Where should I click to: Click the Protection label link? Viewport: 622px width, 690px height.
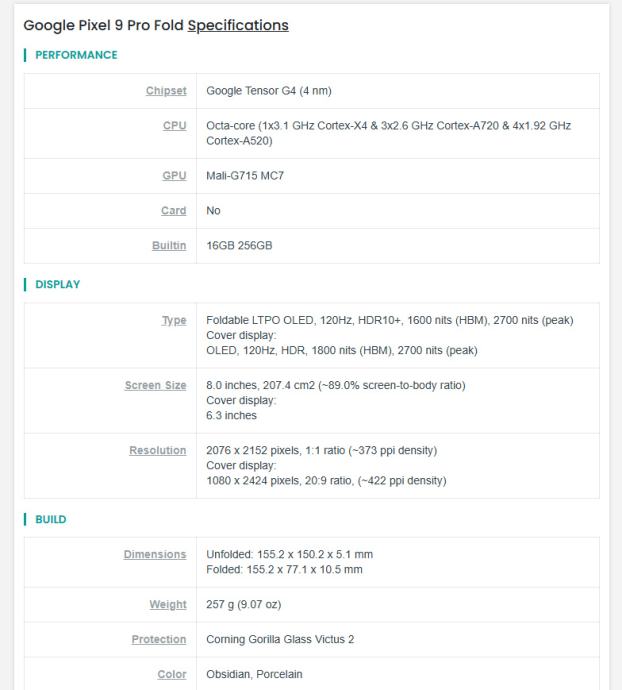[x=158, y=639]
